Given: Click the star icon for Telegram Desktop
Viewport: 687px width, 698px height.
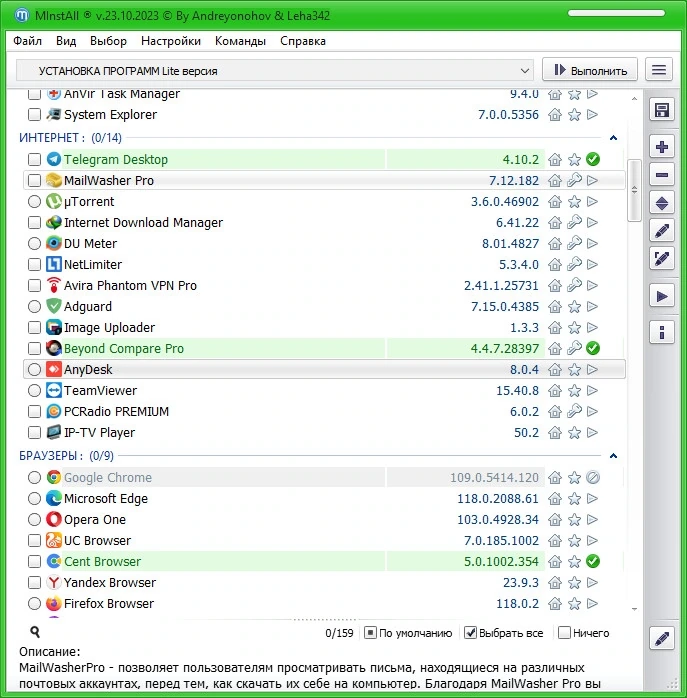Looking at the screenshot, I should [x=574, y=159].
